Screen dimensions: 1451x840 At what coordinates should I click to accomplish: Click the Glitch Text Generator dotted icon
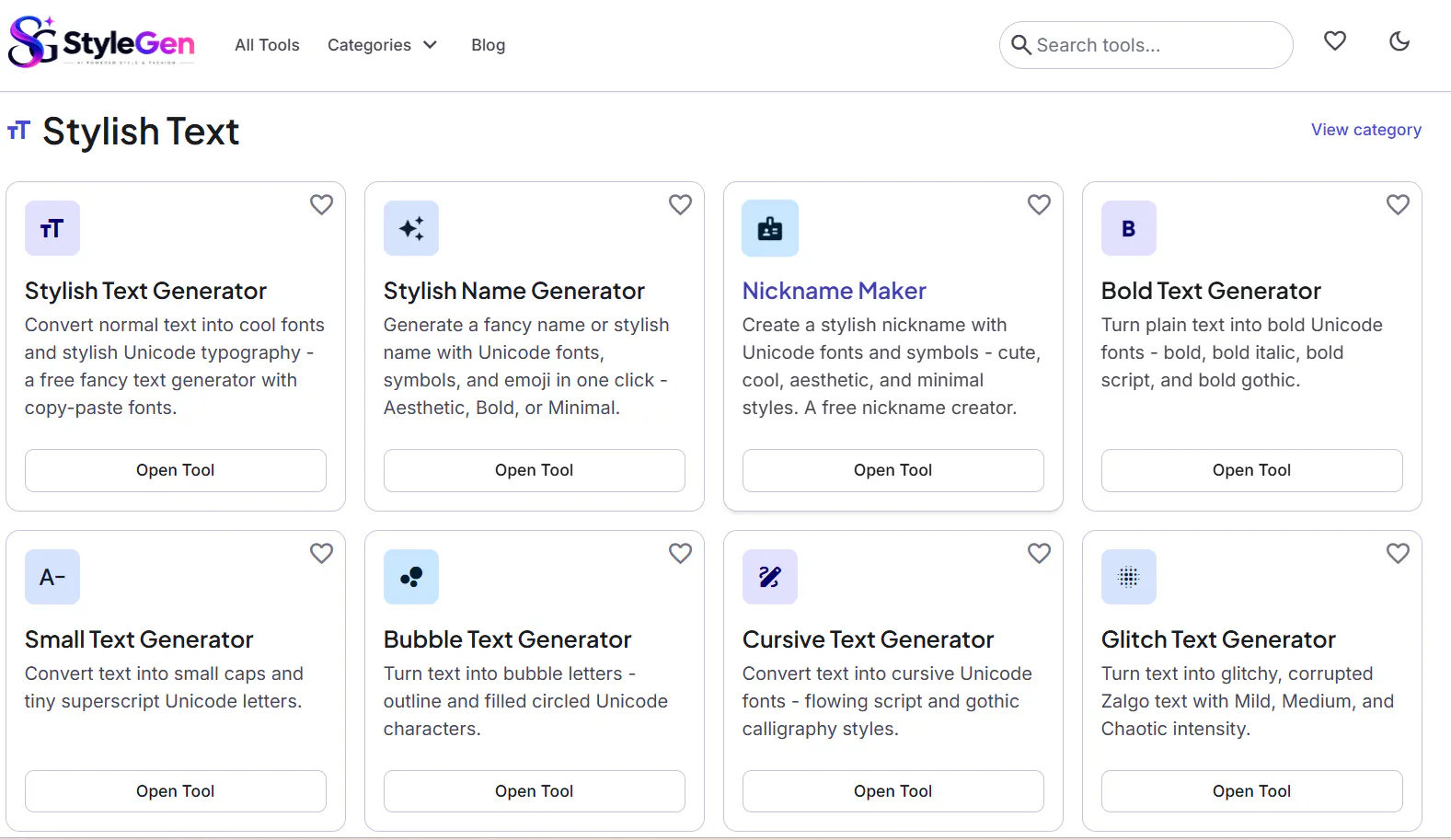[x=1129, y=577]
